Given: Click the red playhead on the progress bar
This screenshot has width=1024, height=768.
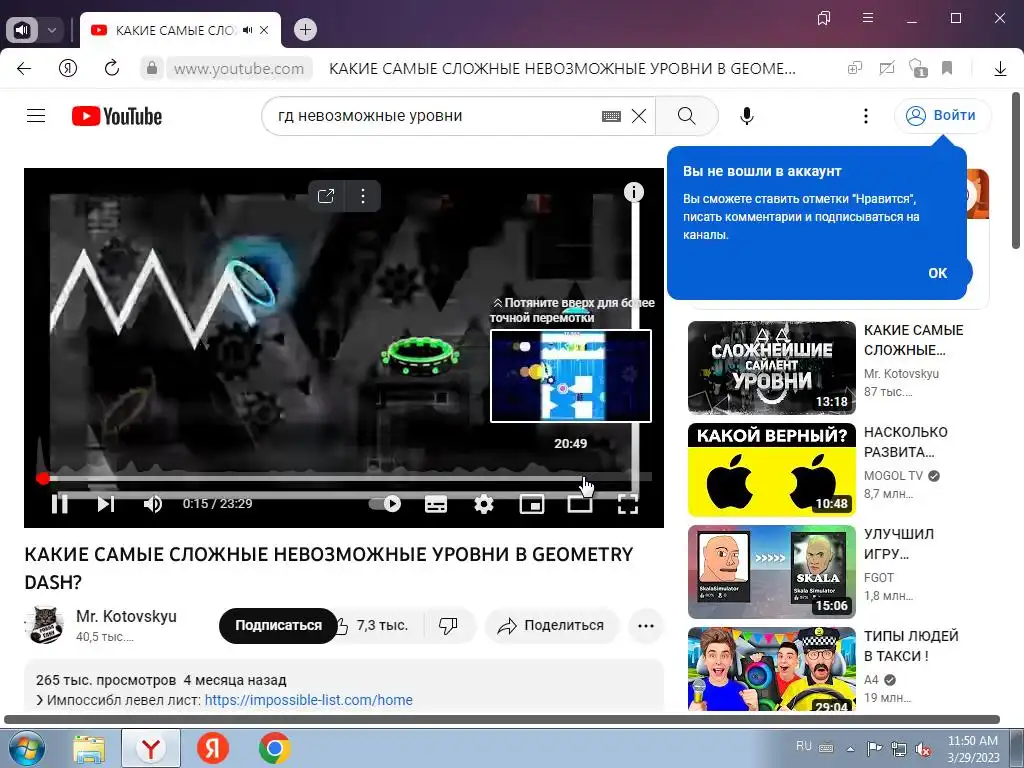Looking at the screenshot, I should pos(42,479).
